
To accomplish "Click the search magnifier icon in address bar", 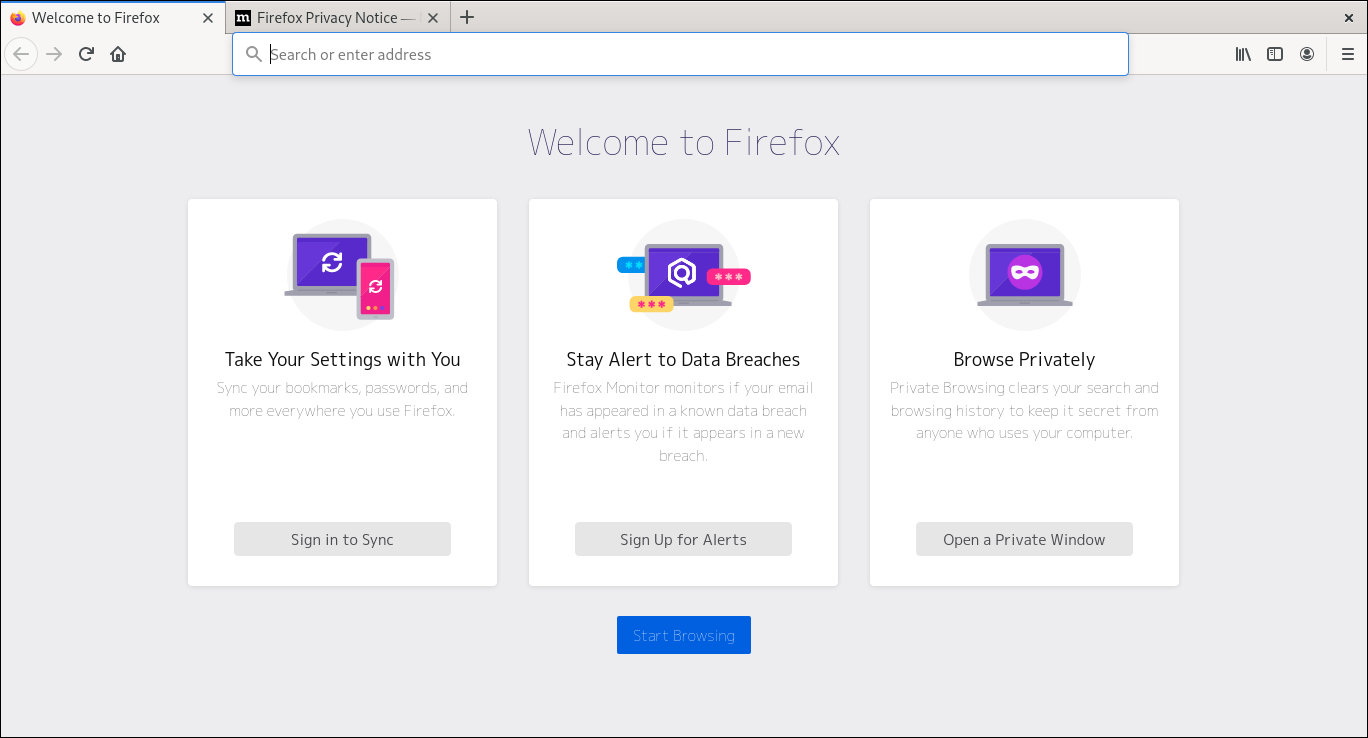I will tap(254, 54).
